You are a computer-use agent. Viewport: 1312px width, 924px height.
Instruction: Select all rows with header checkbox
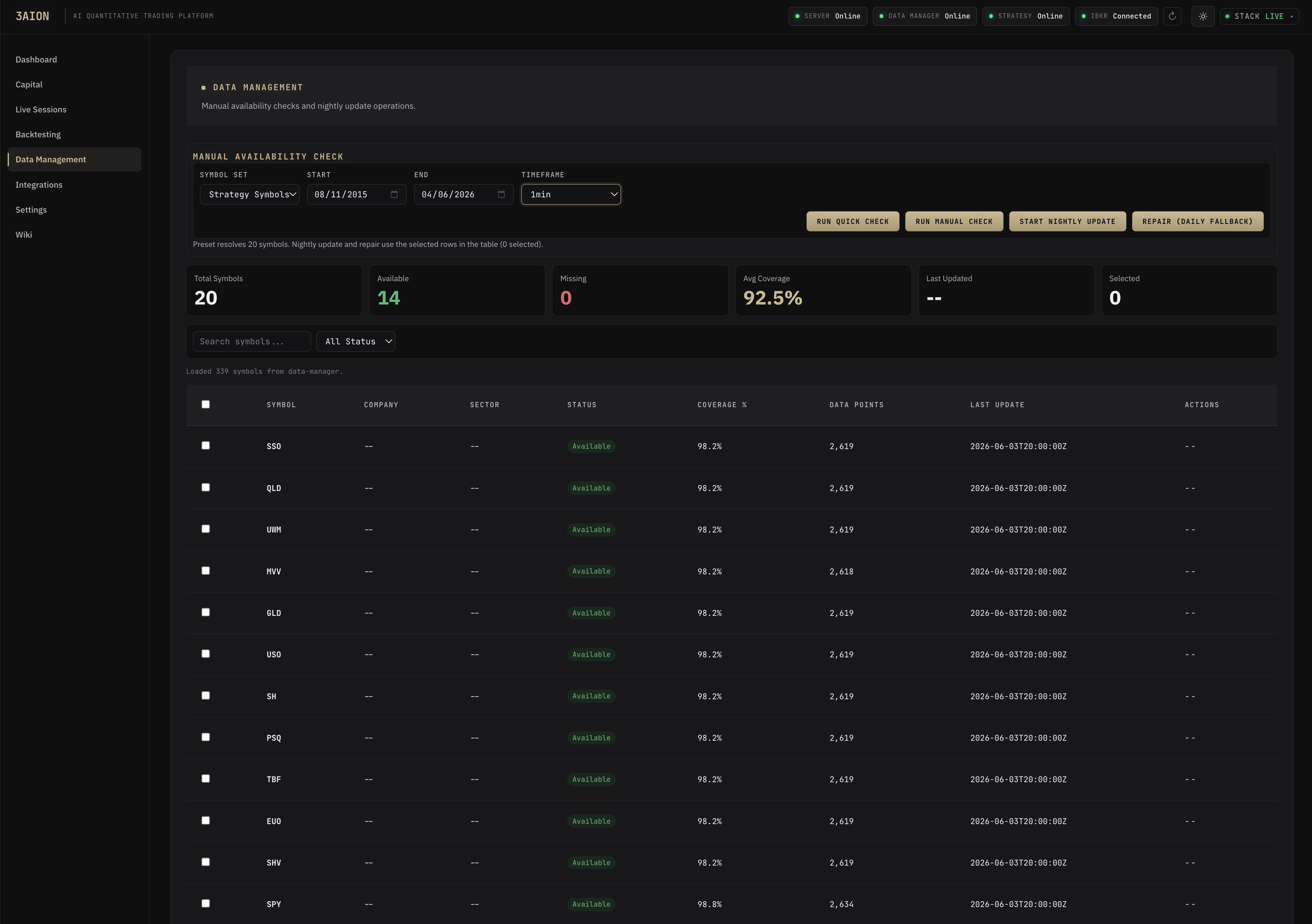[206, 404]
